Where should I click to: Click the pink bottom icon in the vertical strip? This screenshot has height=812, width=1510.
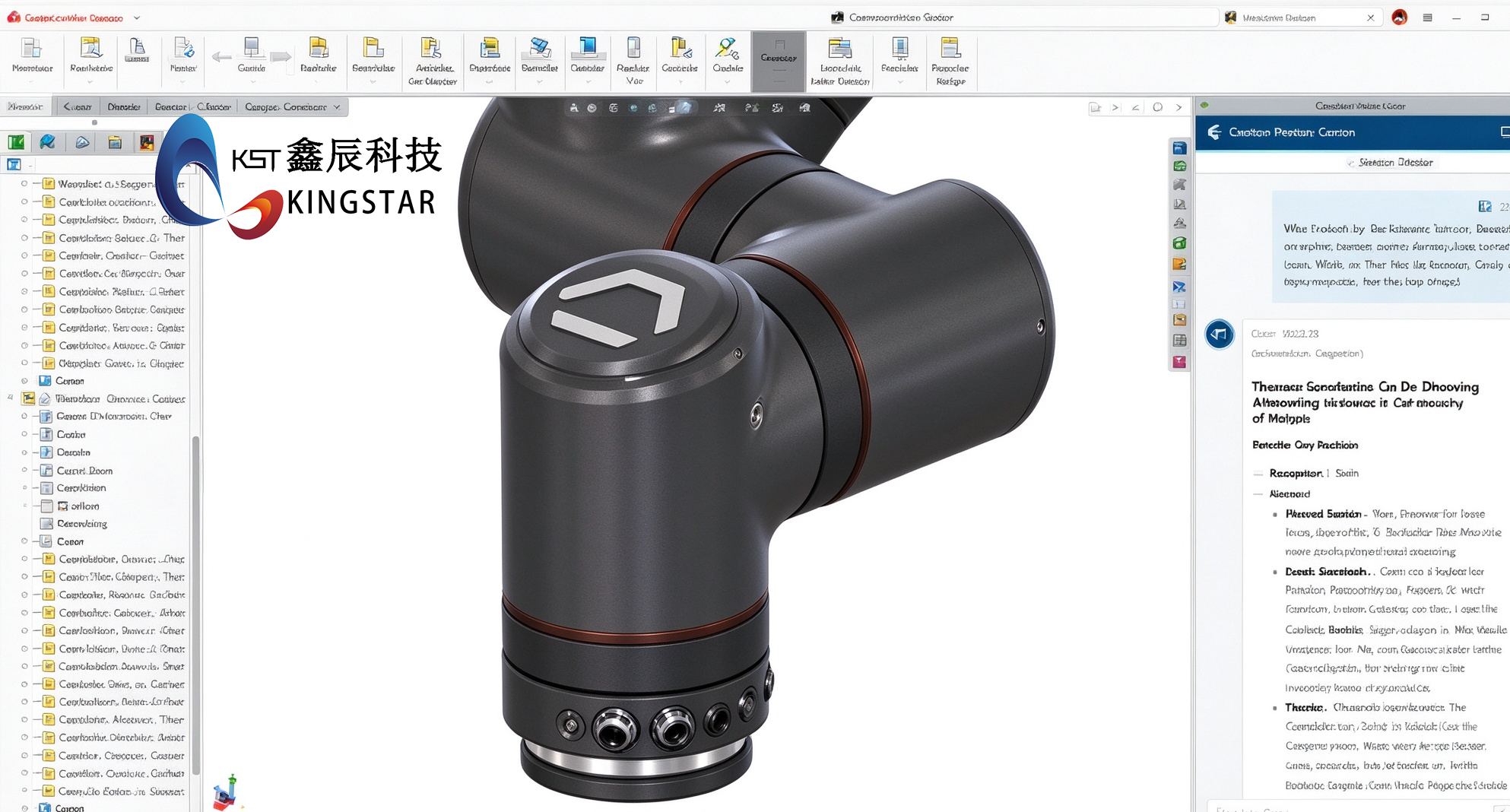(1180, 362)
